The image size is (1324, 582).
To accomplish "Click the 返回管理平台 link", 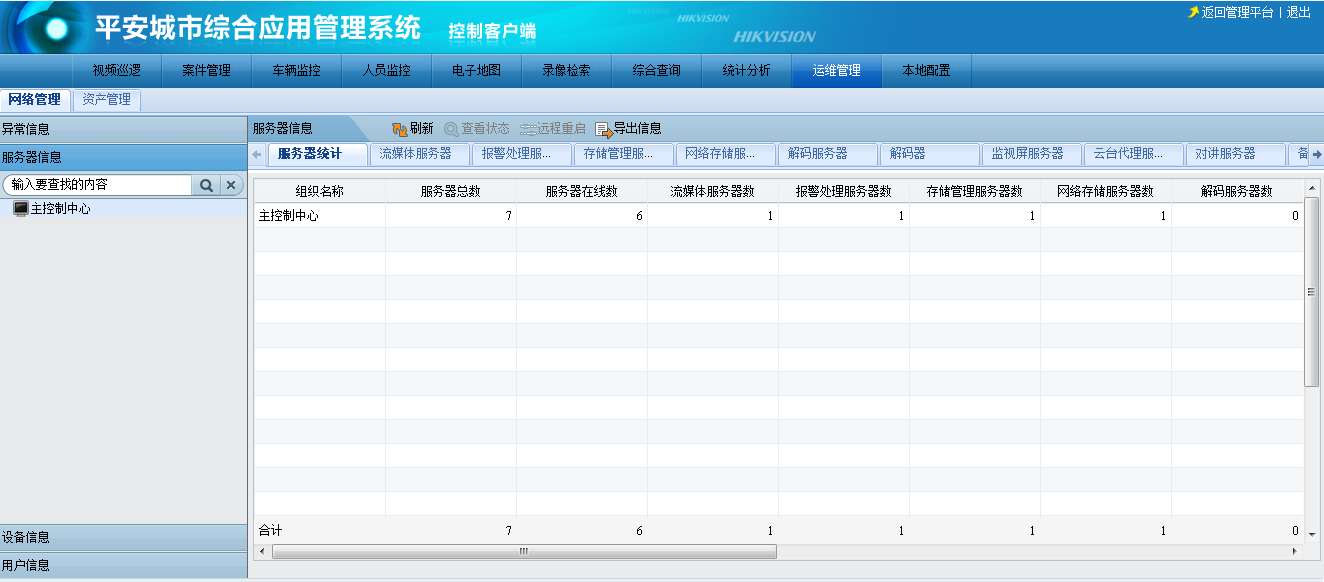I will tap(1237, 12).
